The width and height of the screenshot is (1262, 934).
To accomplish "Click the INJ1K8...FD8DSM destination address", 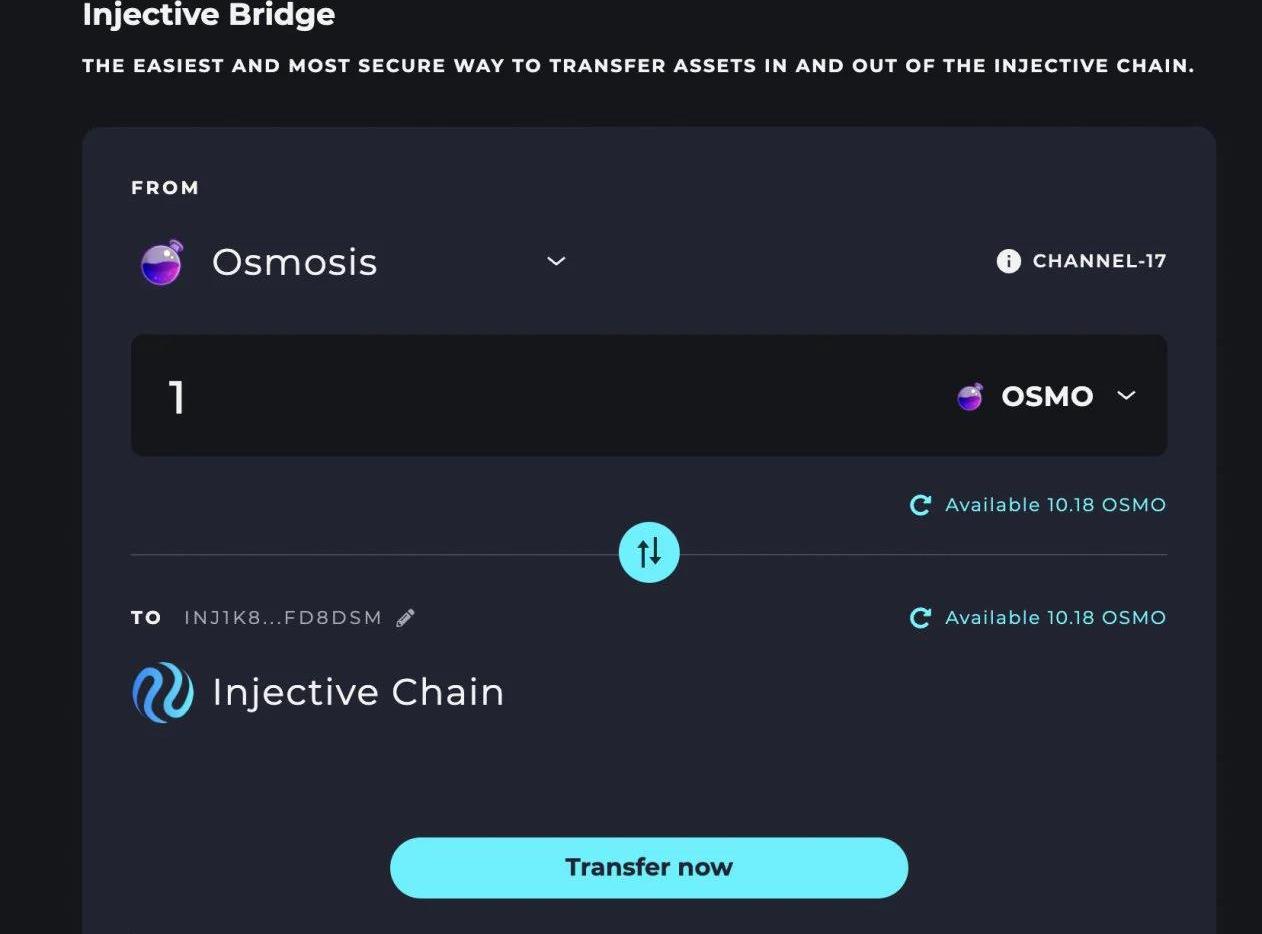I will click(x=283, y=618).
